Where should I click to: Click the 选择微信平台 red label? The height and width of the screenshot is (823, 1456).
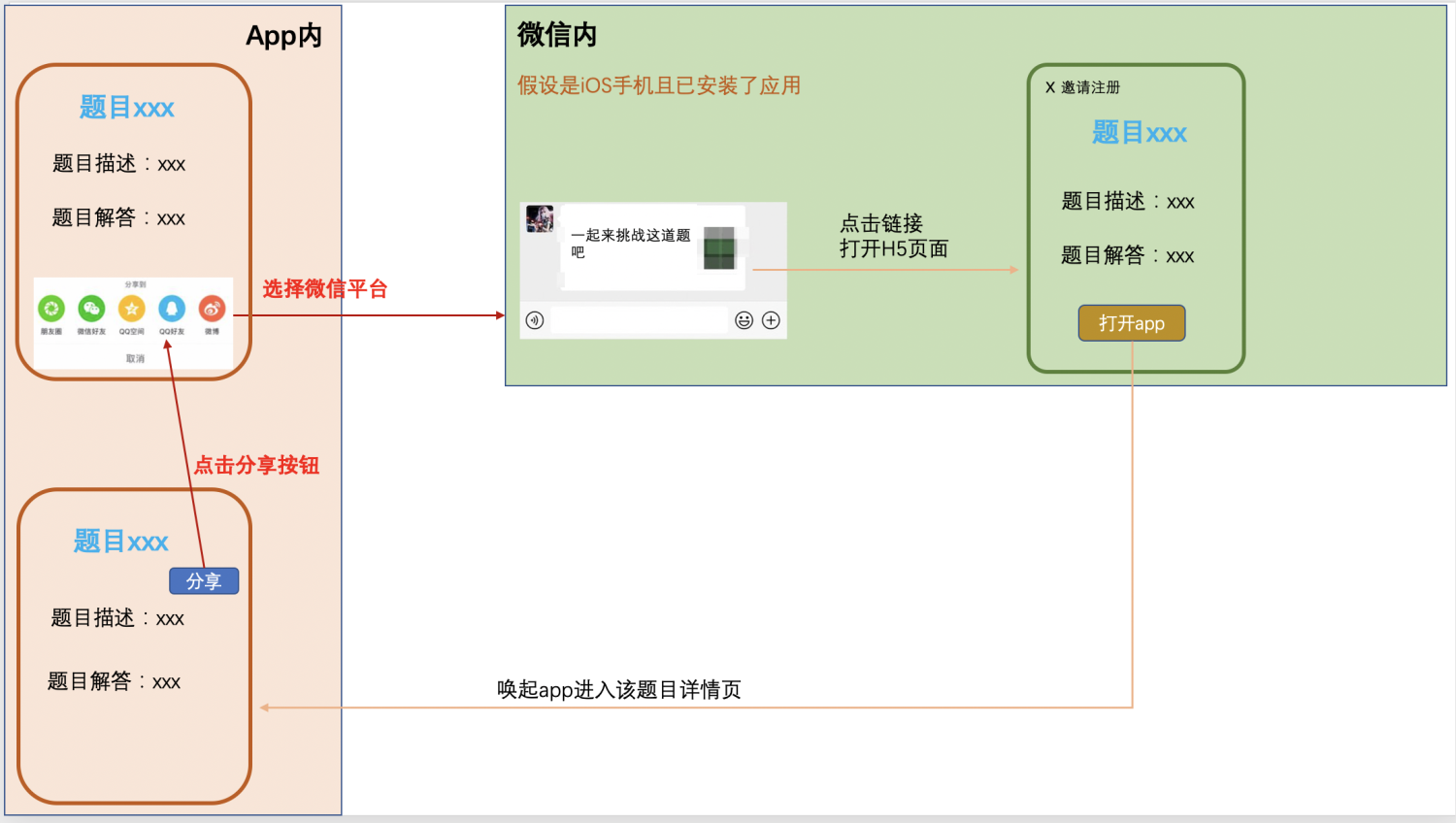pos(325,288)
